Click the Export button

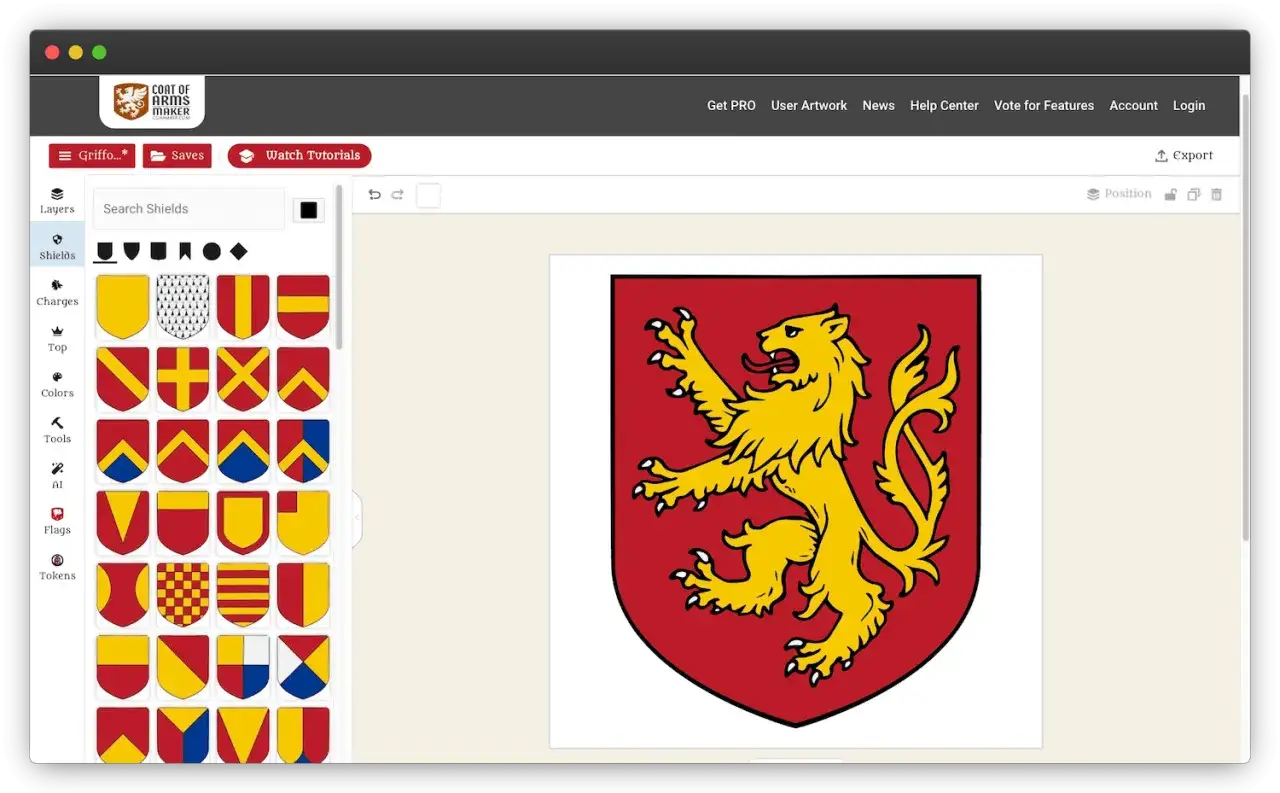click(x=1184, y=155)
